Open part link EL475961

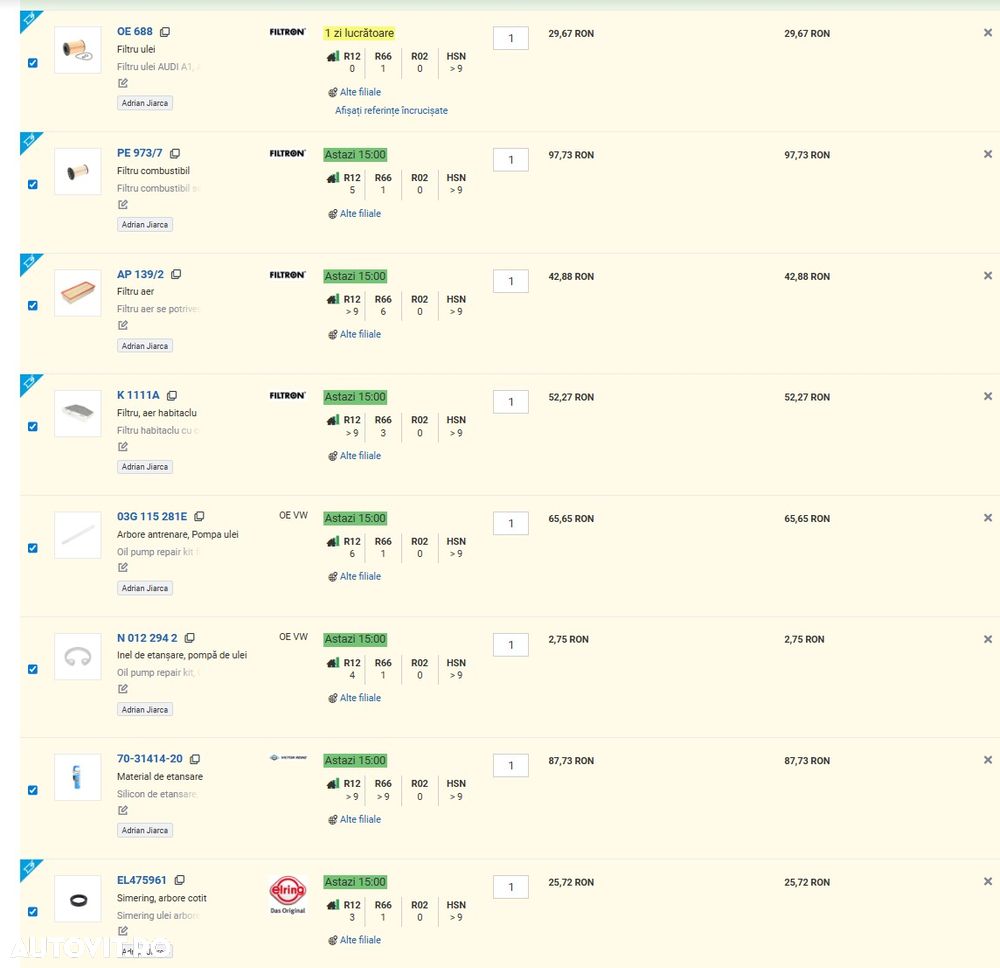(142, 880)
